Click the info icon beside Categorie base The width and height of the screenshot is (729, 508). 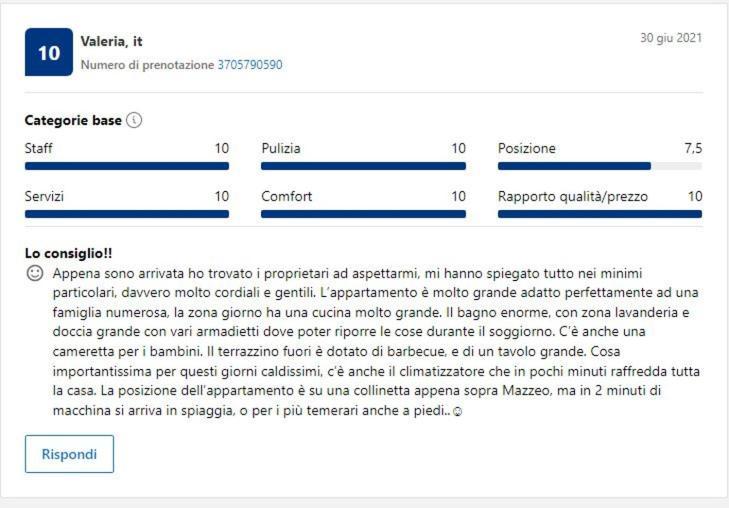(x=134, y=120)
